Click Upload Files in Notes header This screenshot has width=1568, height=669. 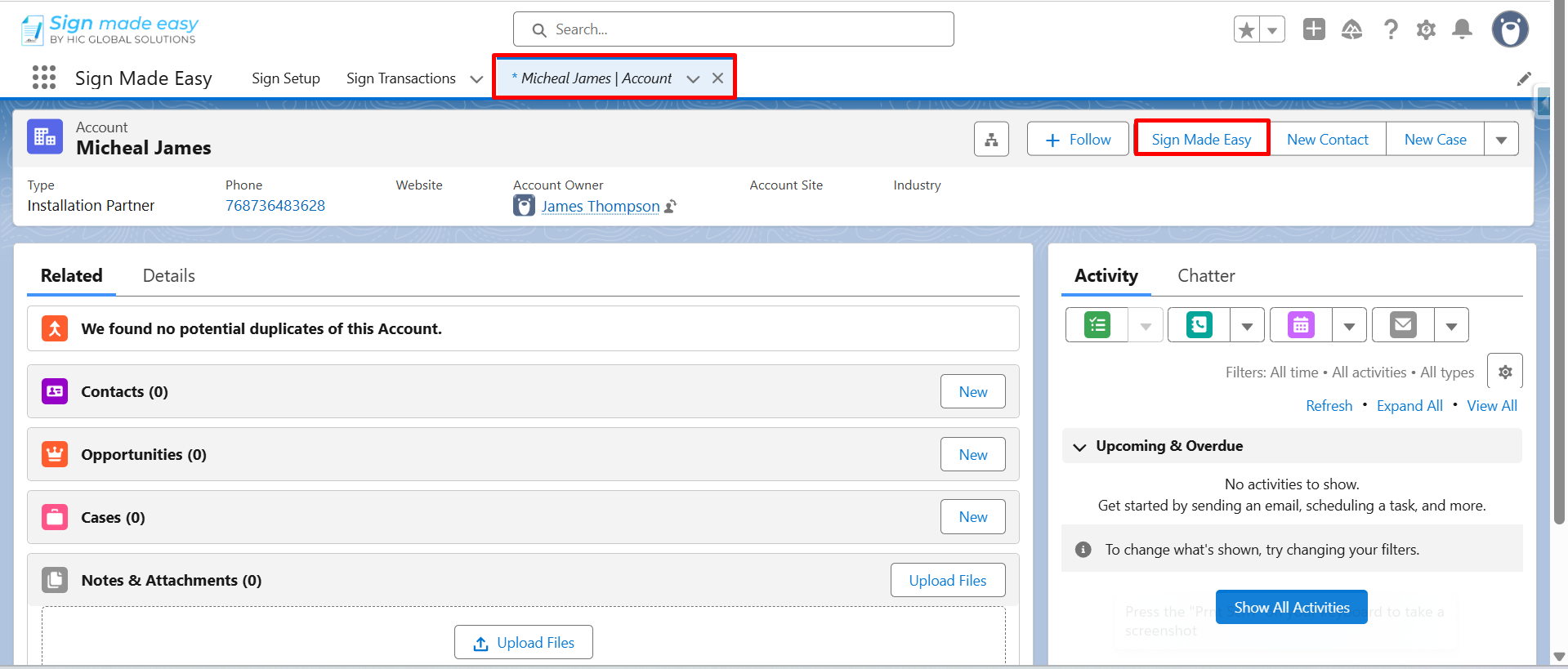point(948,581)
